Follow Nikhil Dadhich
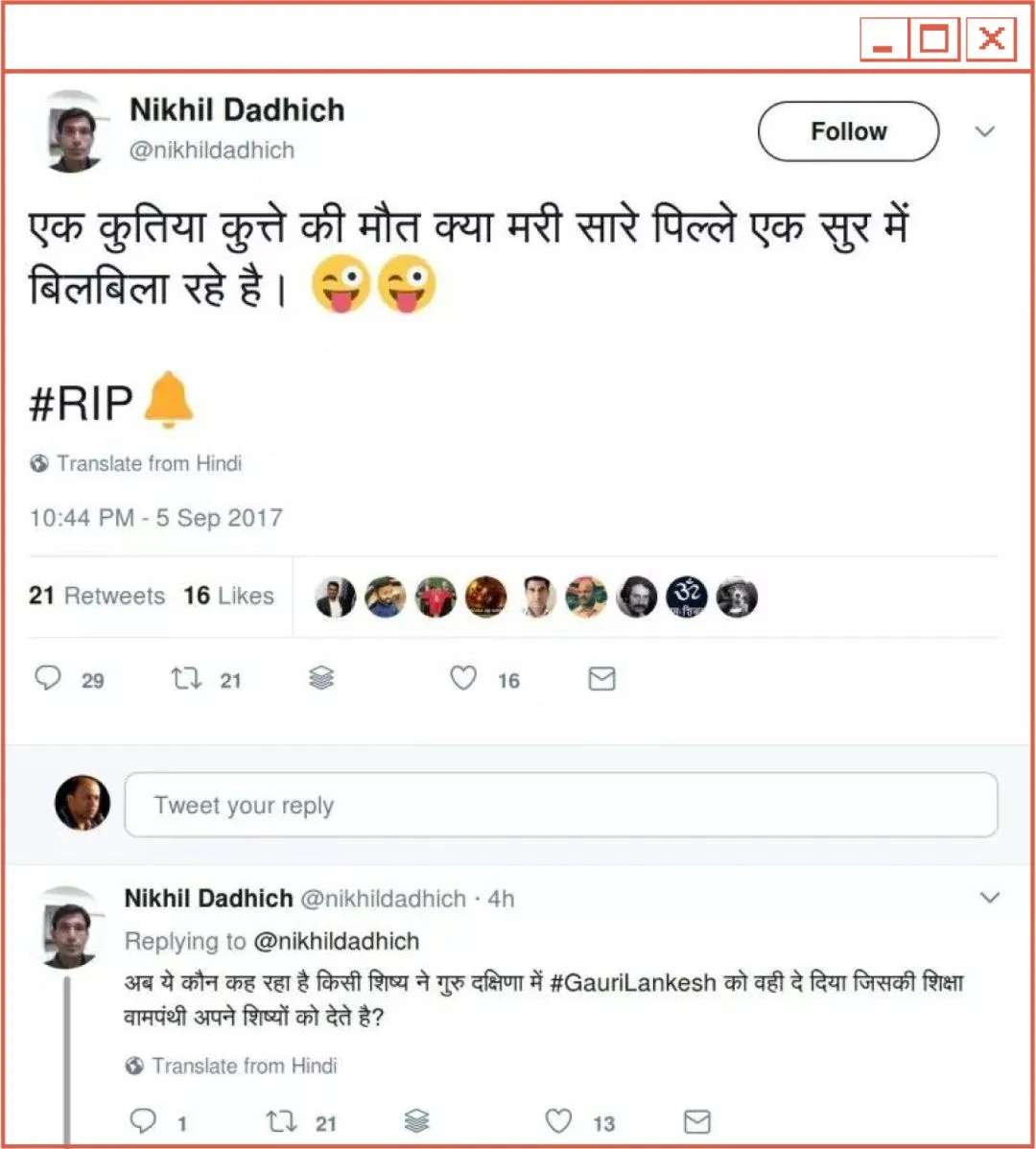The height and width of the screenshot is (1149, 1036). 848,131
